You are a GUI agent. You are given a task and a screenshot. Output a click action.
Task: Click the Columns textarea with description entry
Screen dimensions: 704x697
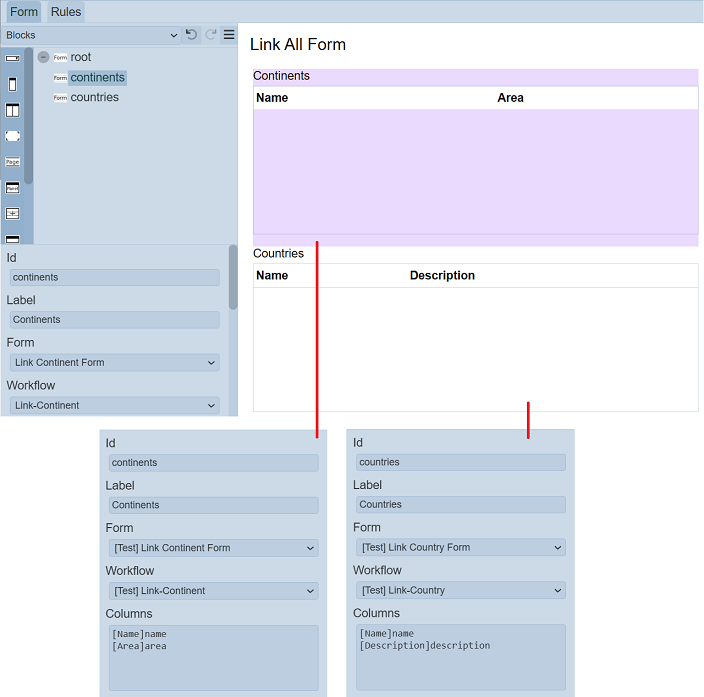click(x=460, y=656)
